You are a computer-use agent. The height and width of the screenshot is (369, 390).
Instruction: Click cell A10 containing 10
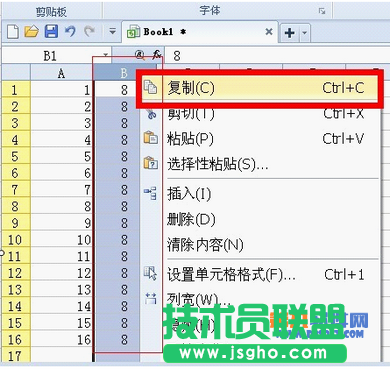[61, 239]
